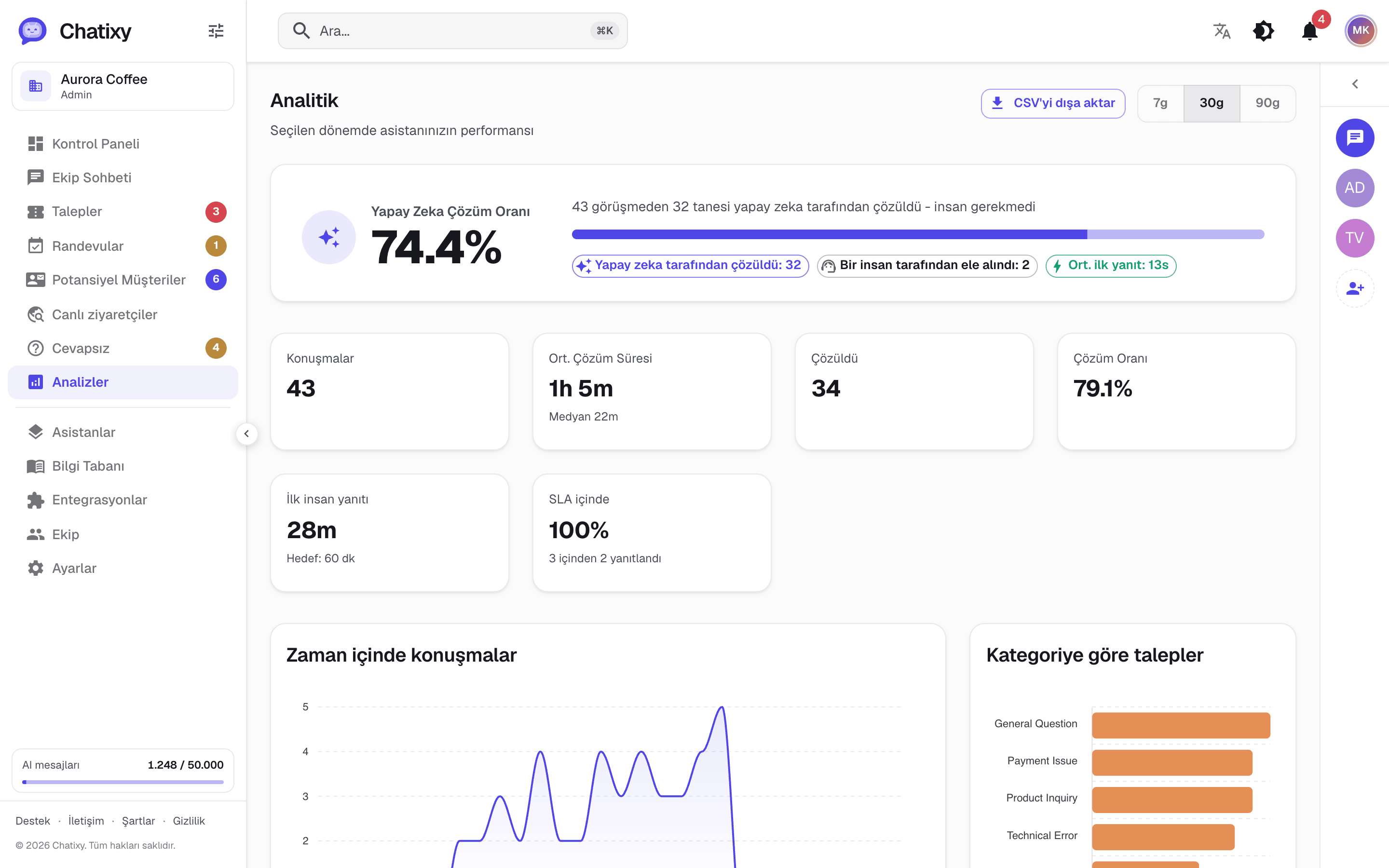The height and width of the screenshot is (868, 1389).
Task: Click the Technical Error bar
Action: click(1163, 837)
